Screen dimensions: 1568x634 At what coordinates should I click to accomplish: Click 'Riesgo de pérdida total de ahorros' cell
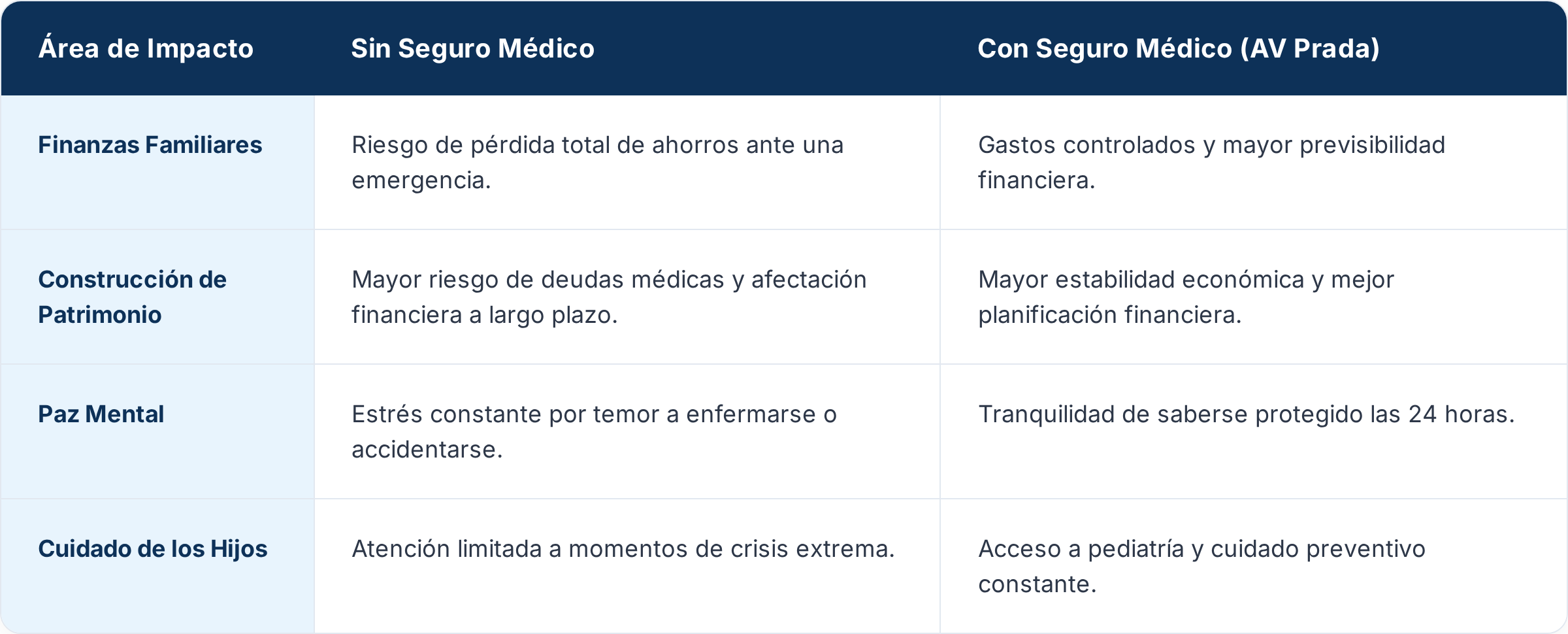click(597, 162)
